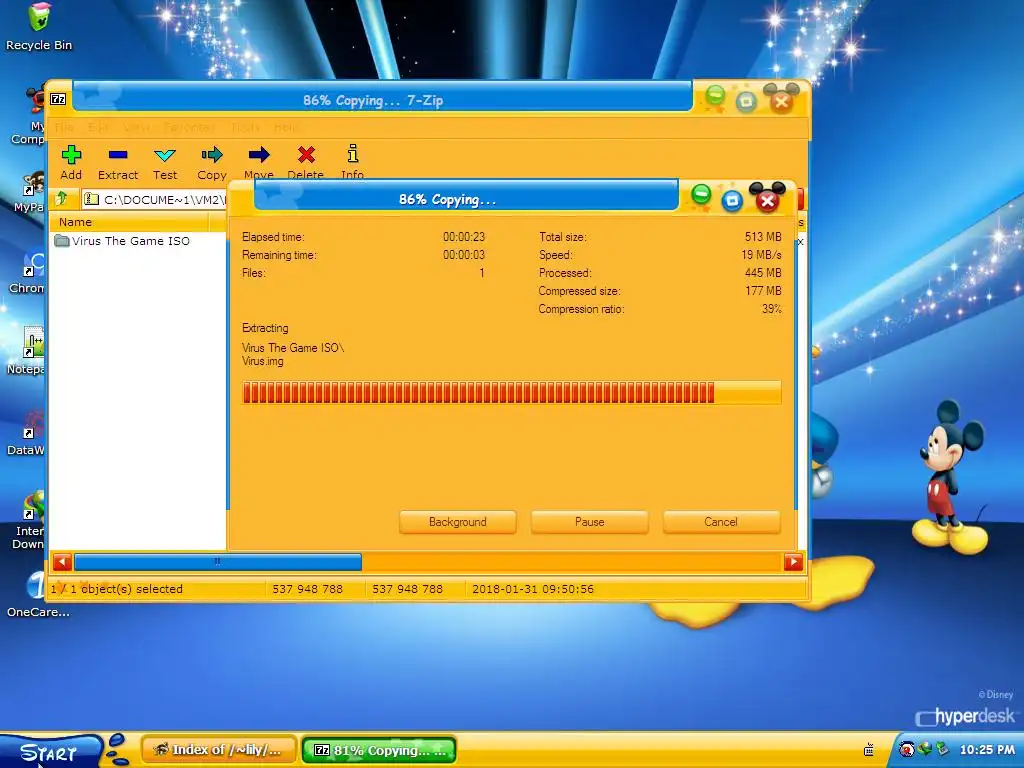Close the main 7-Zip window
The height and width of the screenshot is (768, 1024).
click(781, 102)
